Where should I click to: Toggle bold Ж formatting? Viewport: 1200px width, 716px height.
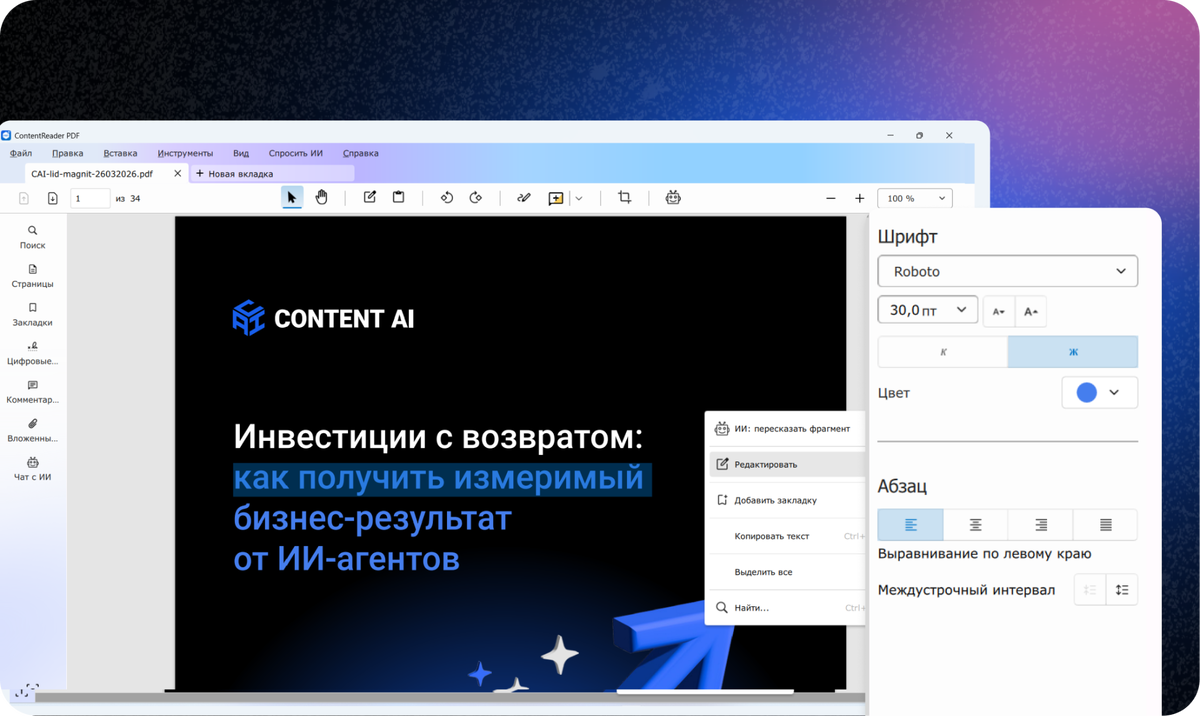[x=1073, y=352]
